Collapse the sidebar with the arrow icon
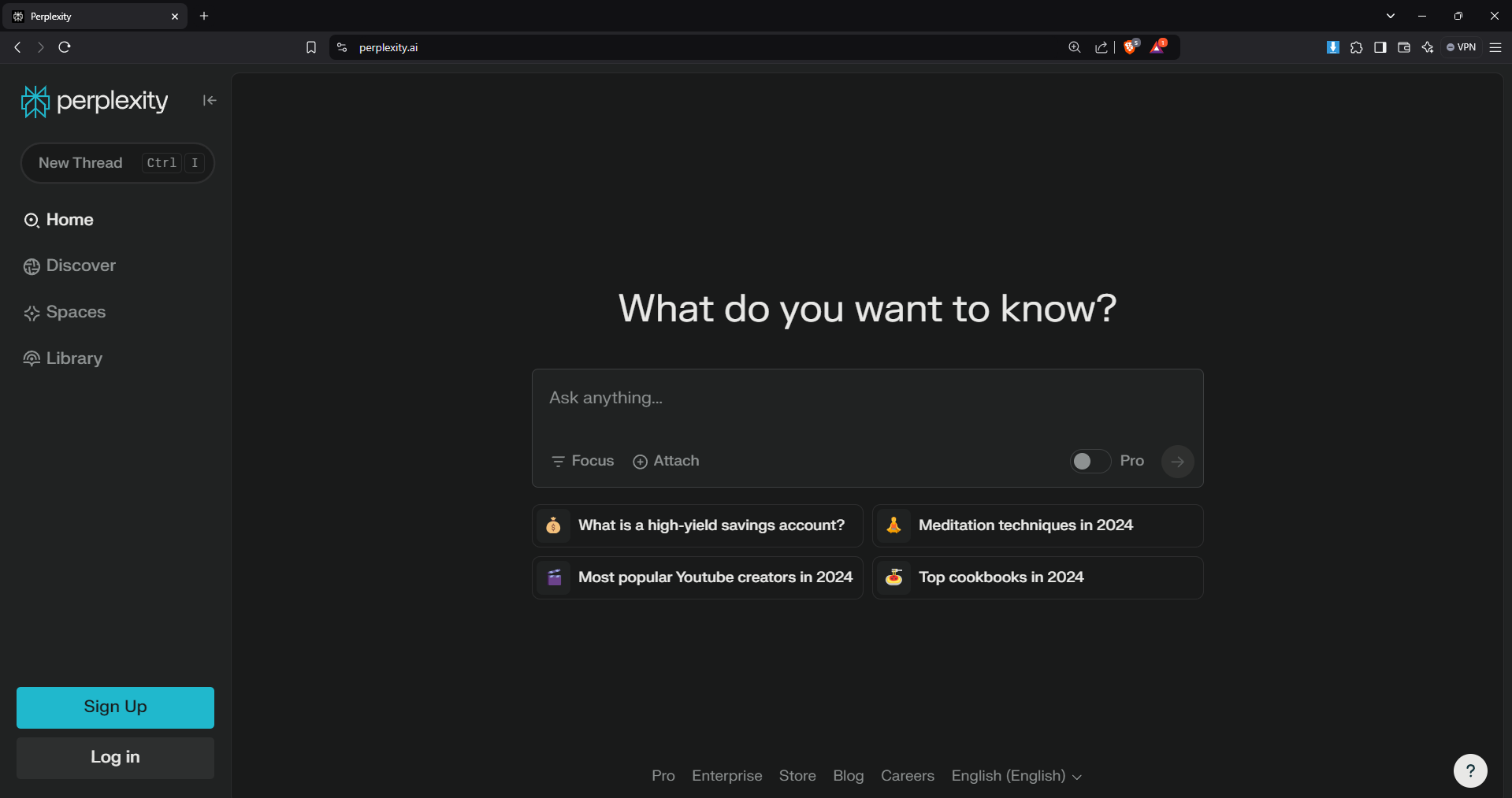Screen dimensions: 1512x798 tap(209, 100)
